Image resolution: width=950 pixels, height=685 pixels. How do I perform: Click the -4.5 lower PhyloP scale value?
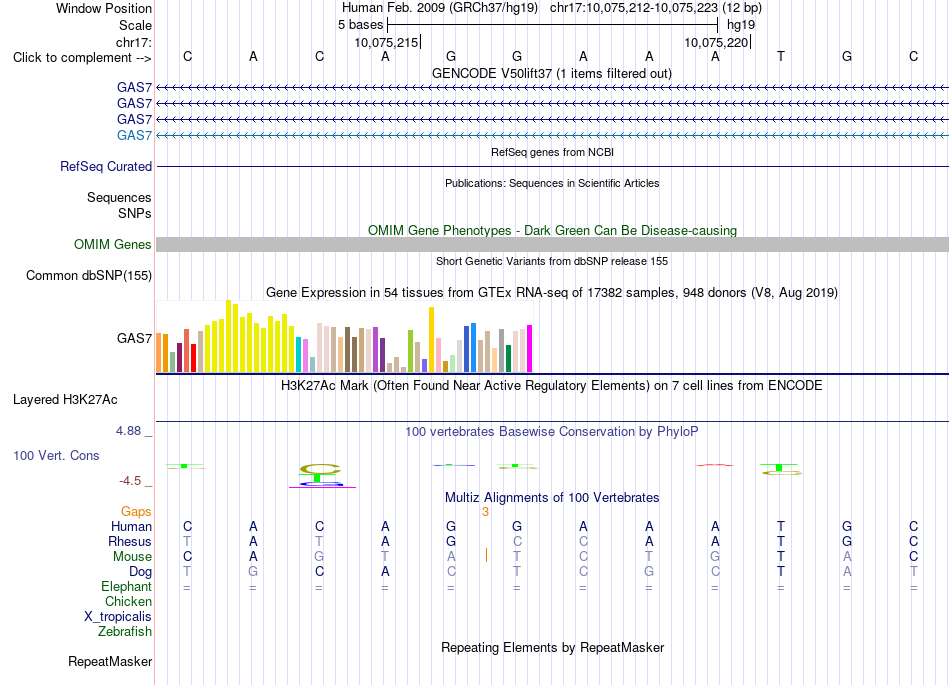(x=130, y=481)
